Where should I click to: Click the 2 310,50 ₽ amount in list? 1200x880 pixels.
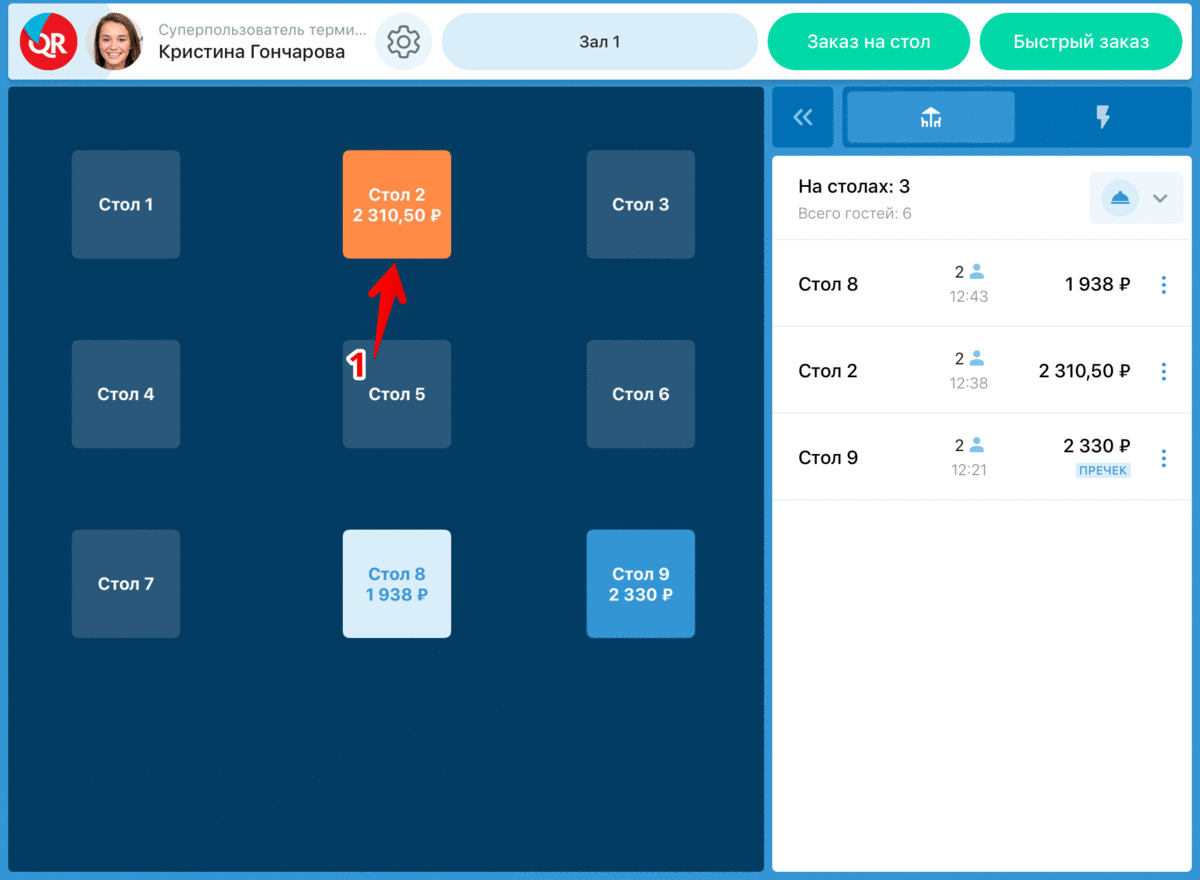1085,371
